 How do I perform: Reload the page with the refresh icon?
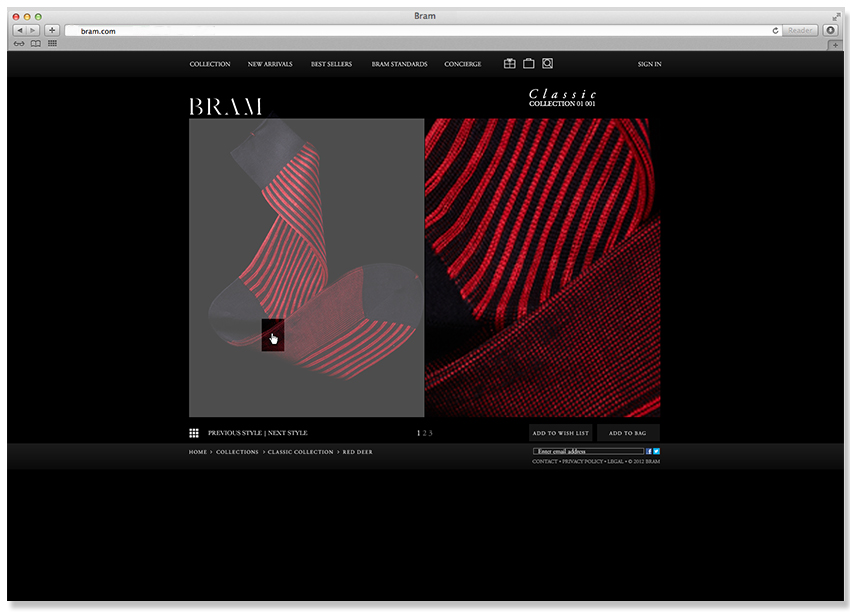(775, 30)
